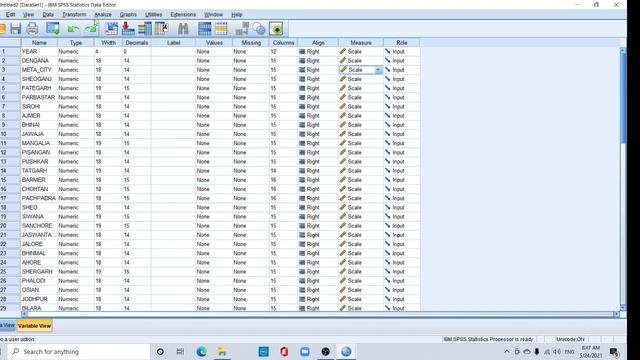Viewport: 640px width, 360px height.
Task: Open the Edit menu
Action: [10, 14]
